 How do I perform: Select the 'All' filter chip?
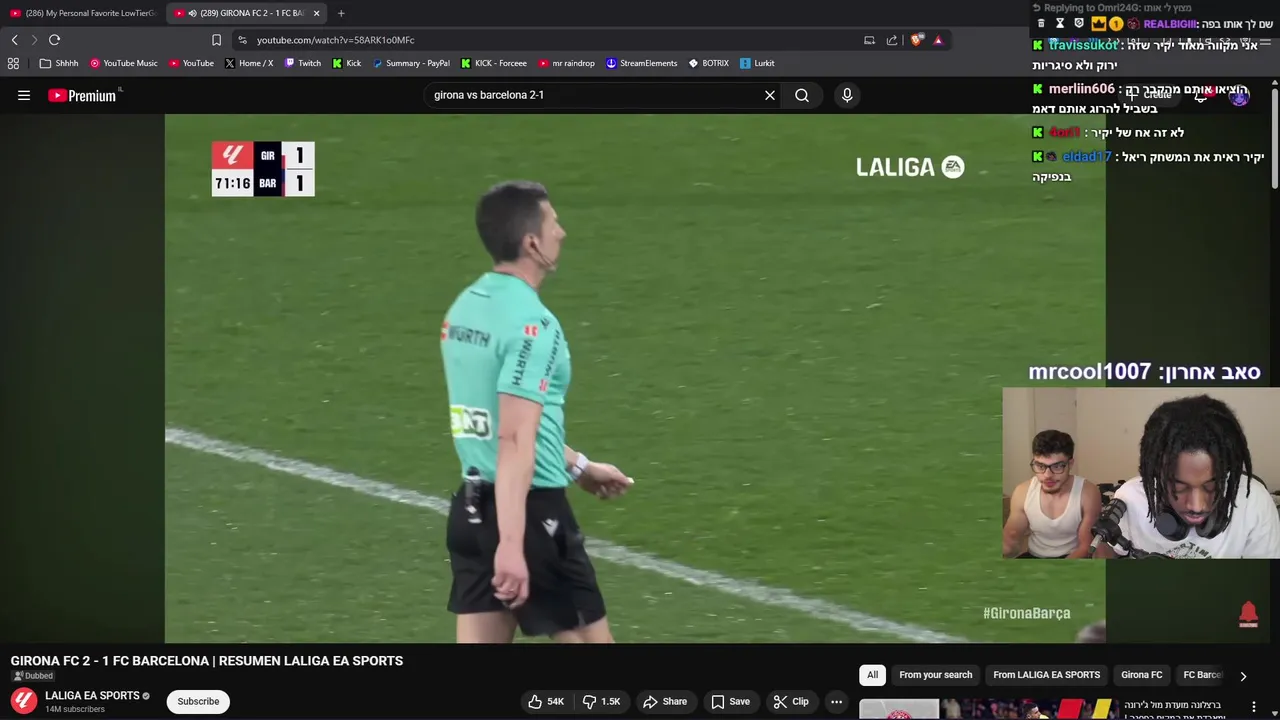tap(872, 675)
